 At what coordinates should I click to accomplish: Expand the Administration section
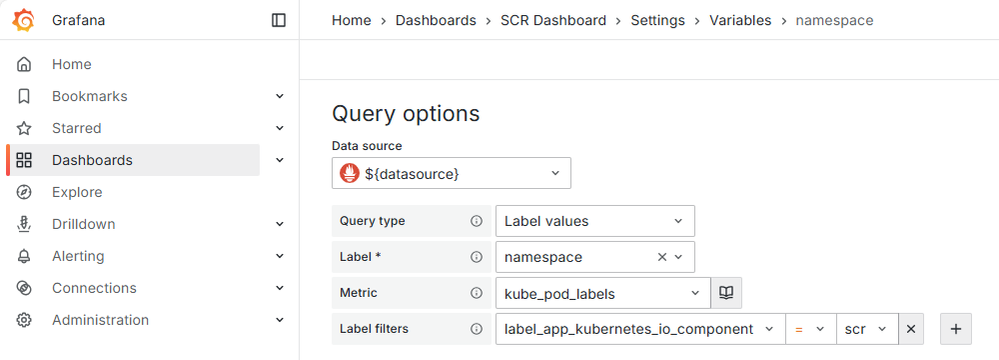[x=279, y=320]
